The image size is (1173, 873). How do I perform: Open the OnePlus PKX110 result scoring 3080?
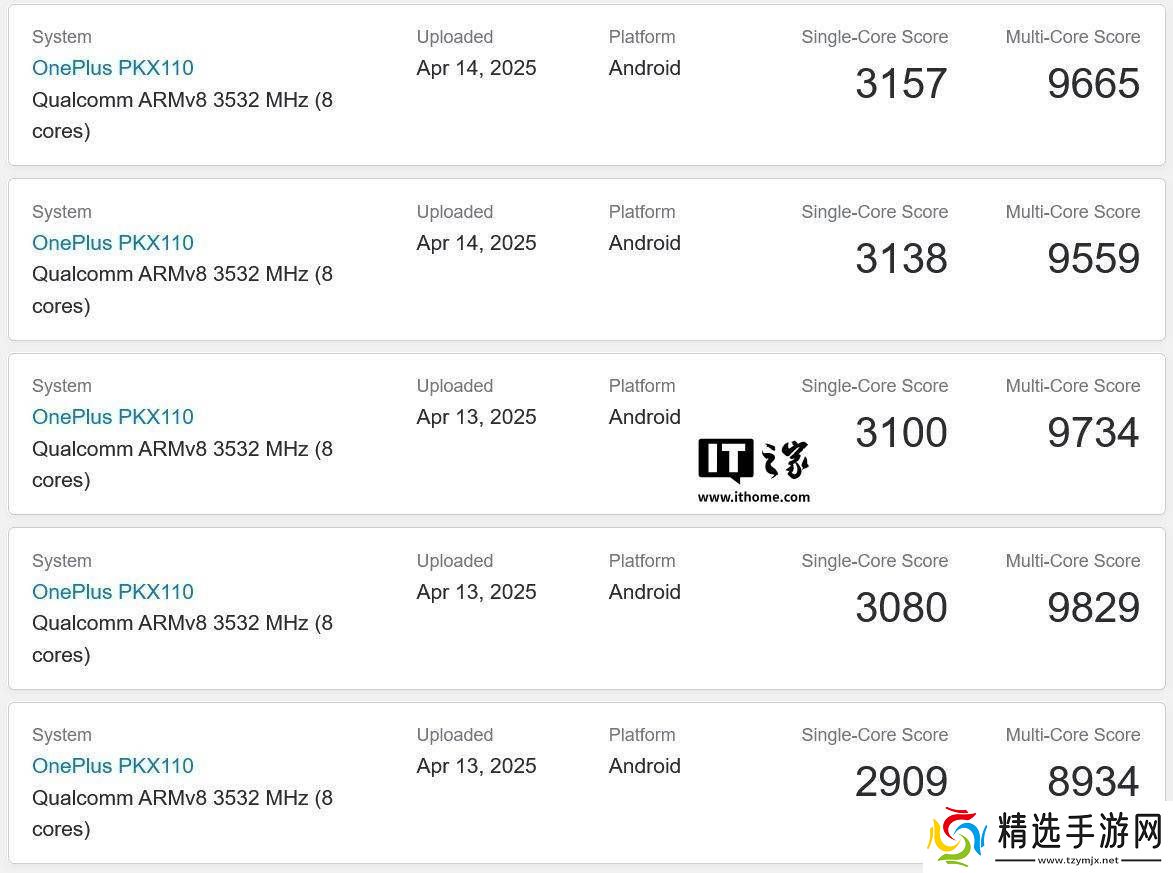point(113,592)
